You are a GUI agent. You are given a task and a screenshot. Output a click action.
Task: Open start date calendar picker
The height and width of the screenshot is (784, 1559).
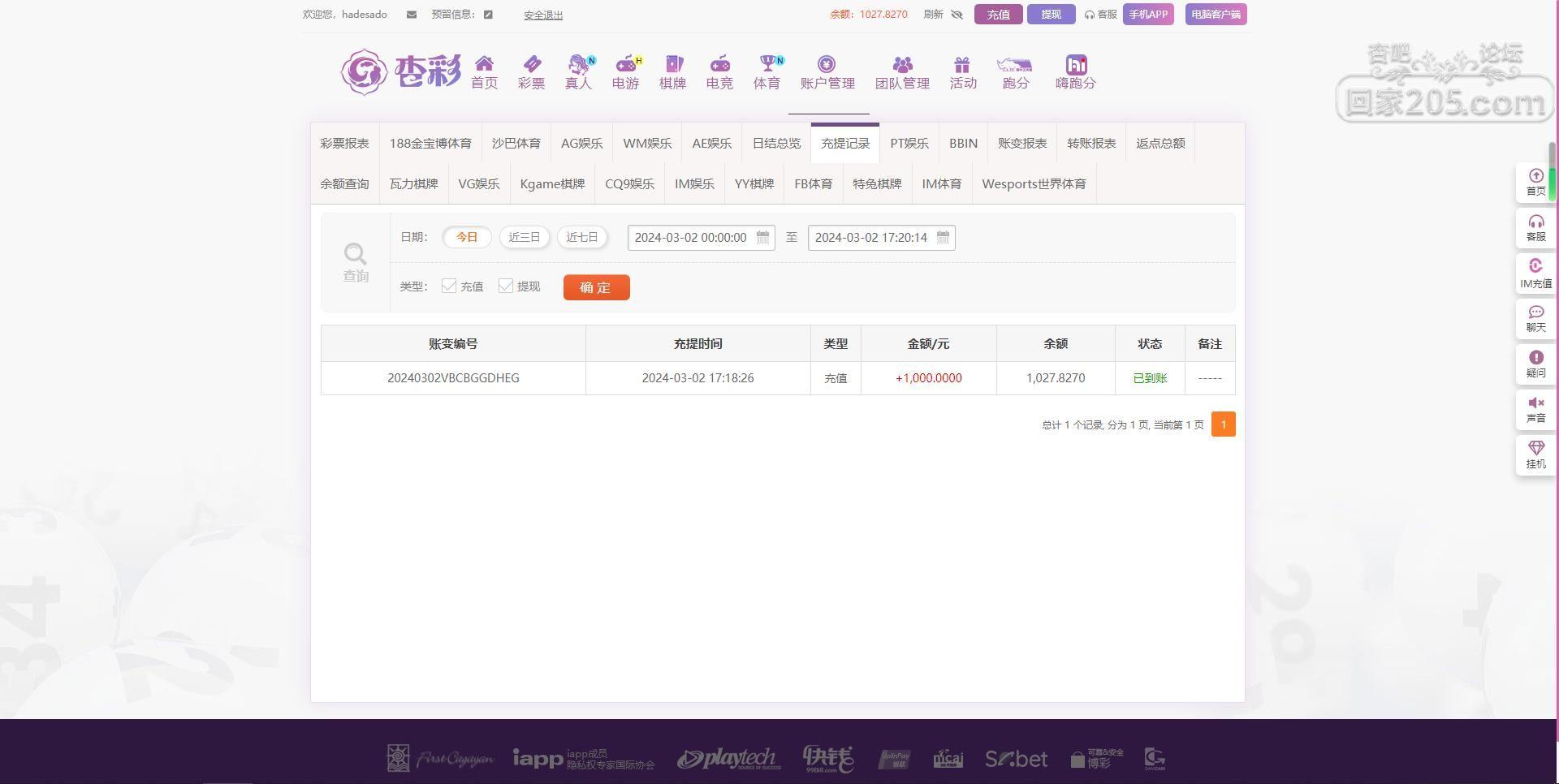pyautogui.click(x=762, y=237)
